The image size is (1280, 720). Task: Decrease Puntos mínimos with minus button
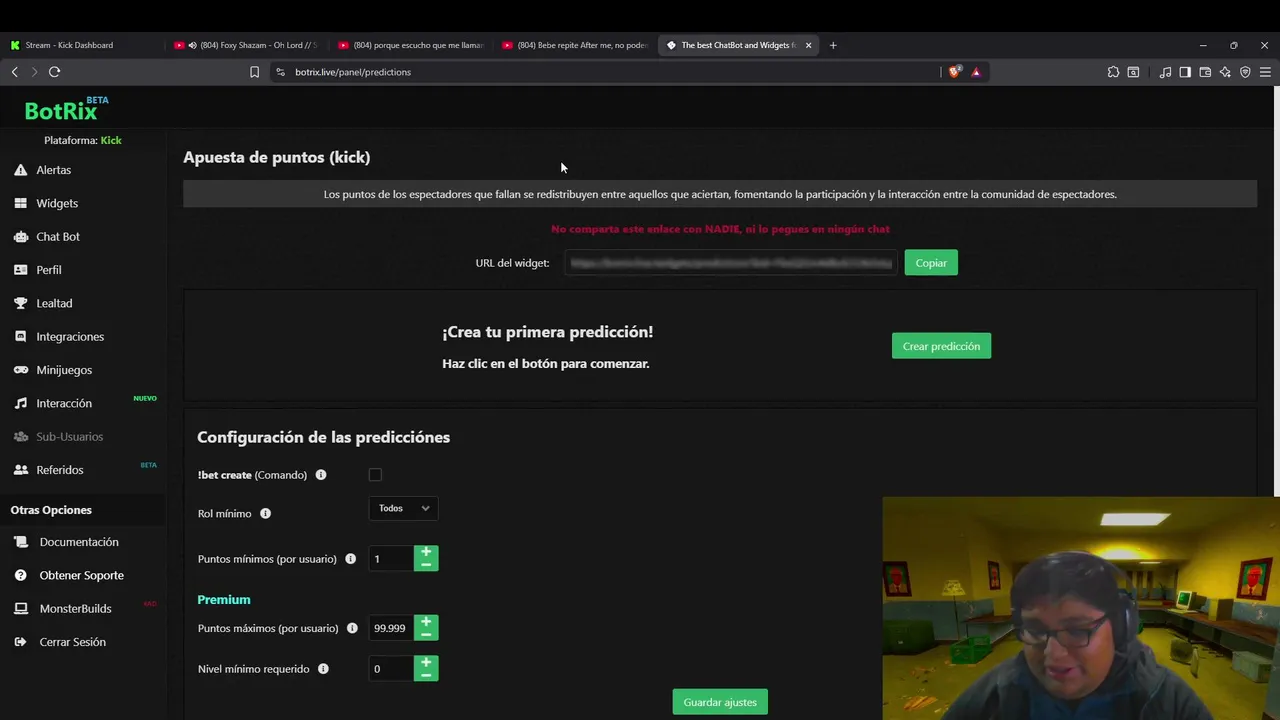(x=426, y=565)
